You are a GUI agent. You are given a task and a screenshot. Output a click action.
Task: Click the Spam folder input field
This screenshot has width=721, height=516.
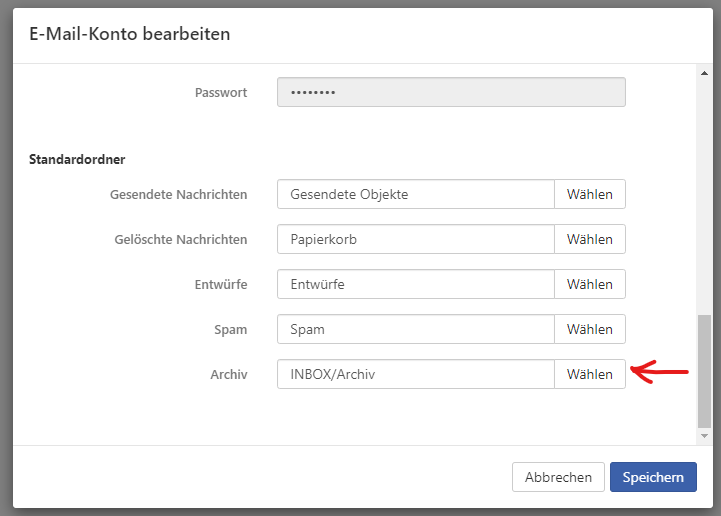(415, 329)
